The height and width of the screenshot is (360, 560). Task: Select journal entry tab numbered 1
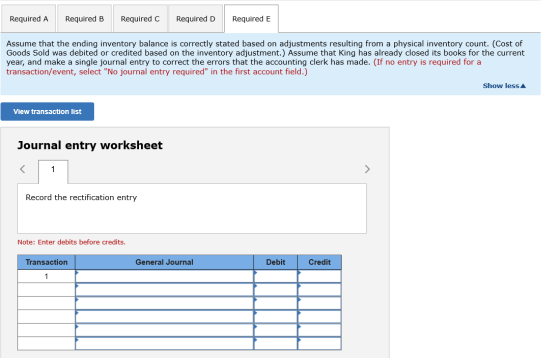(53, 172)
